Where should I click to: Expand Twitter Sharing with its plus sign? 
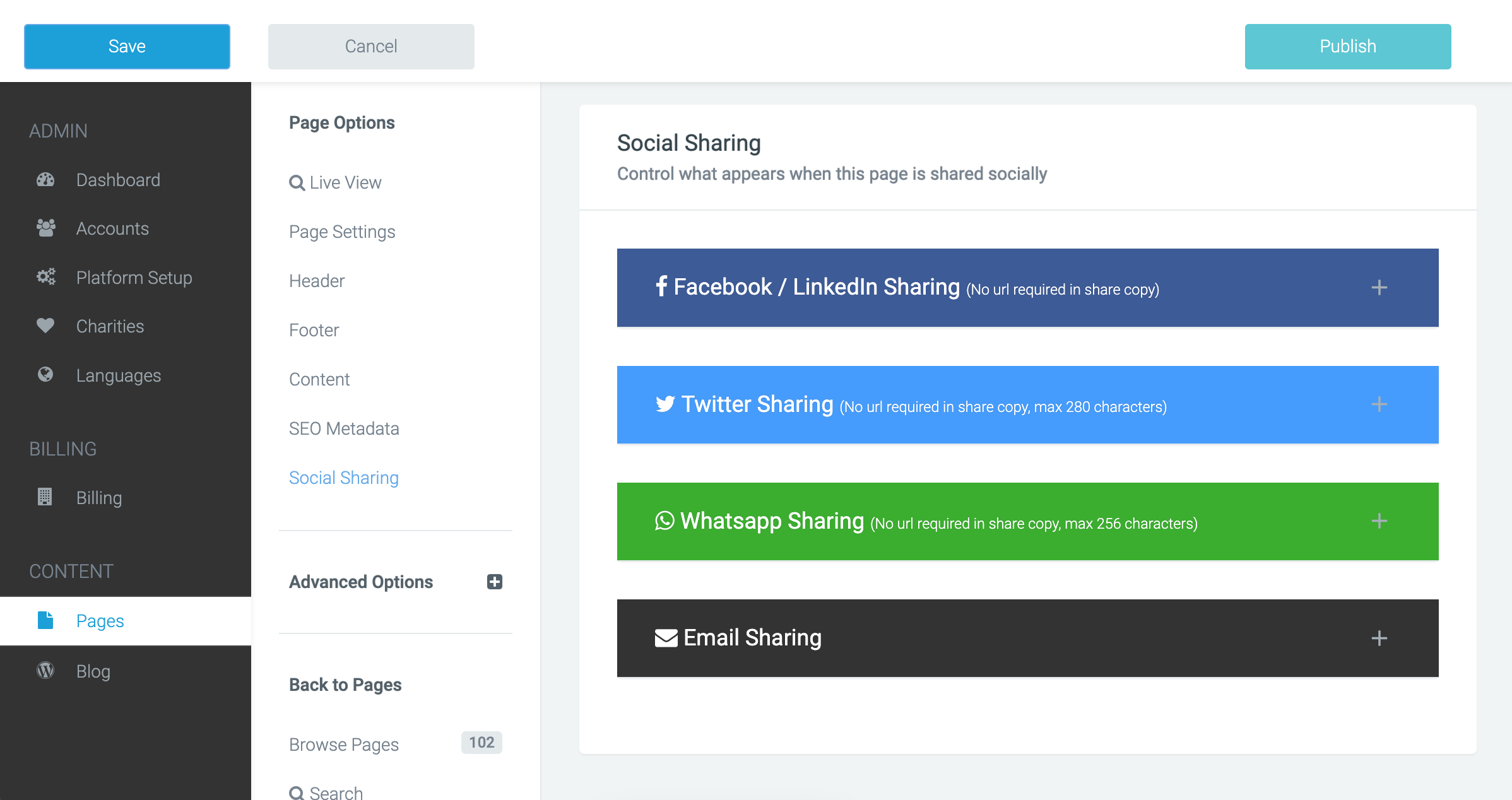click(x=1379, y=404)
